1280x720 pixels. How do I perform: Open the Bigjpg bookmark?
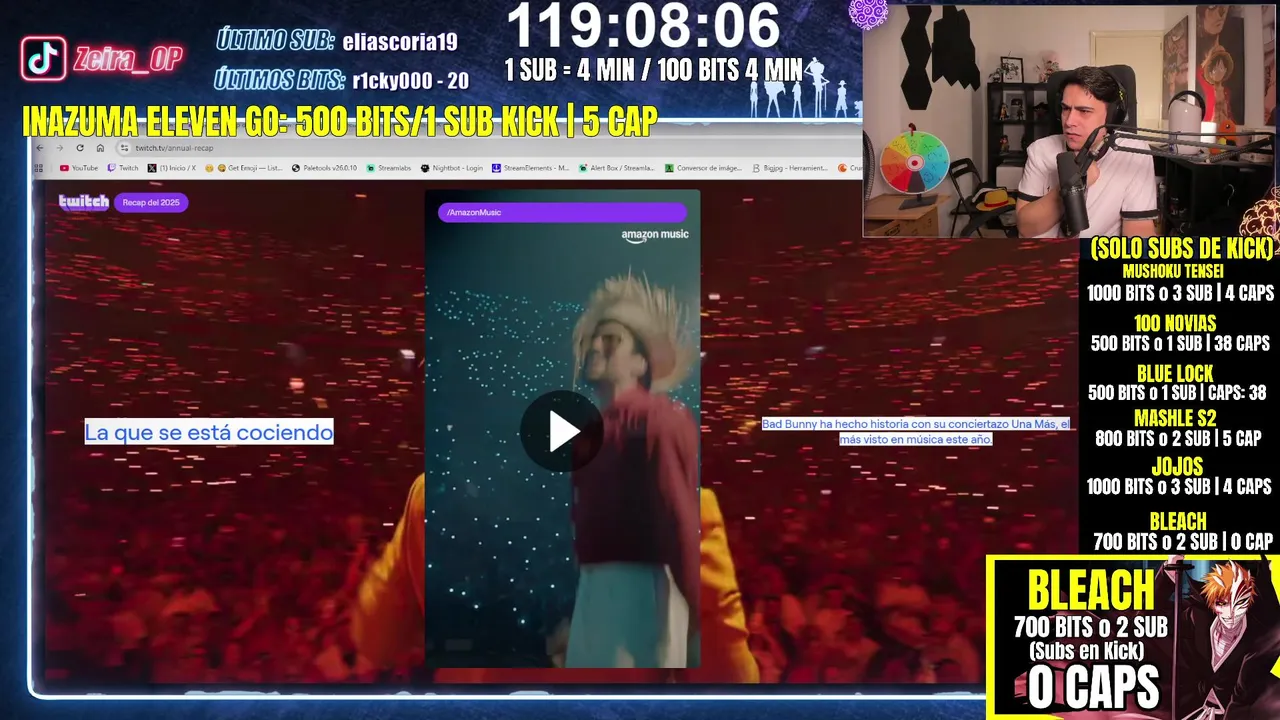[x=789, y=168]
